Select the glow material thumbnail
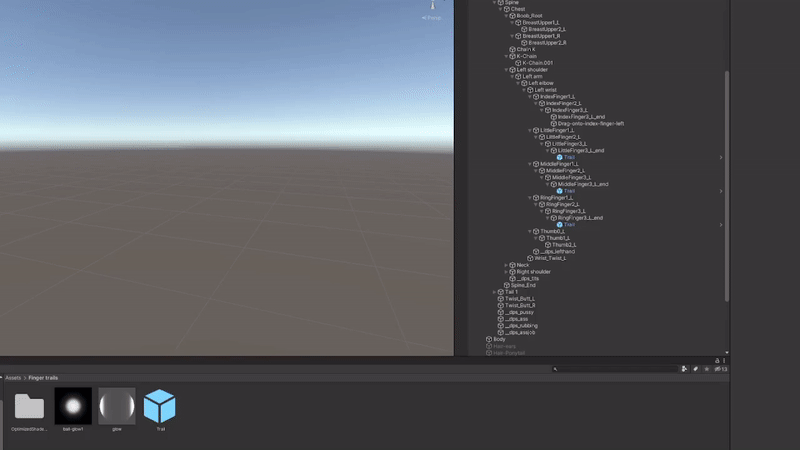 117,406
